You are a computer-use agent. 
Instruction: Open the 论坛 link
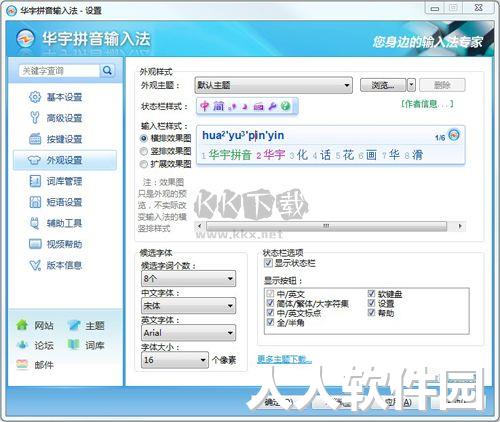tap(44, 345)
